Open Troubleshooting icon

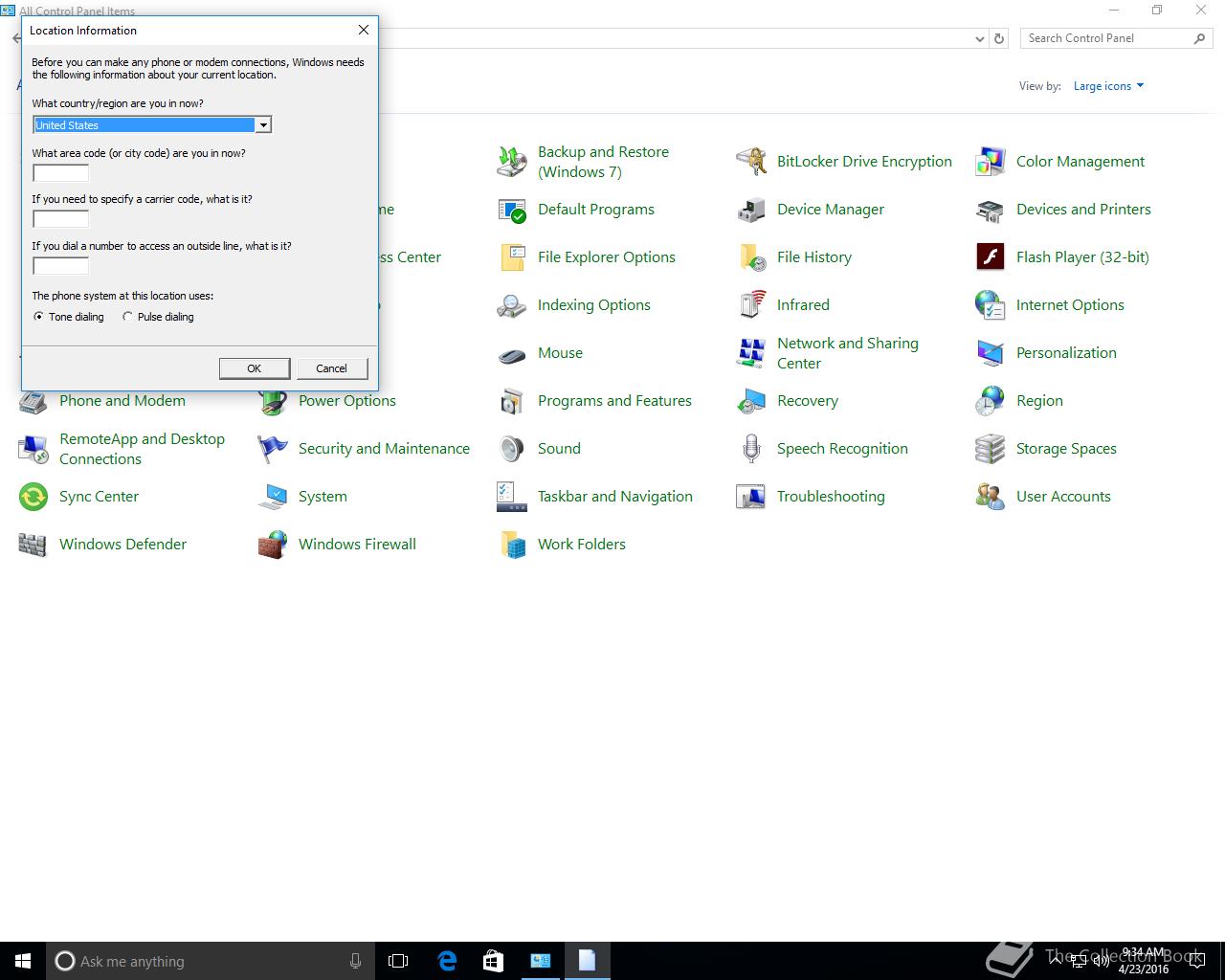click(751, 497)
